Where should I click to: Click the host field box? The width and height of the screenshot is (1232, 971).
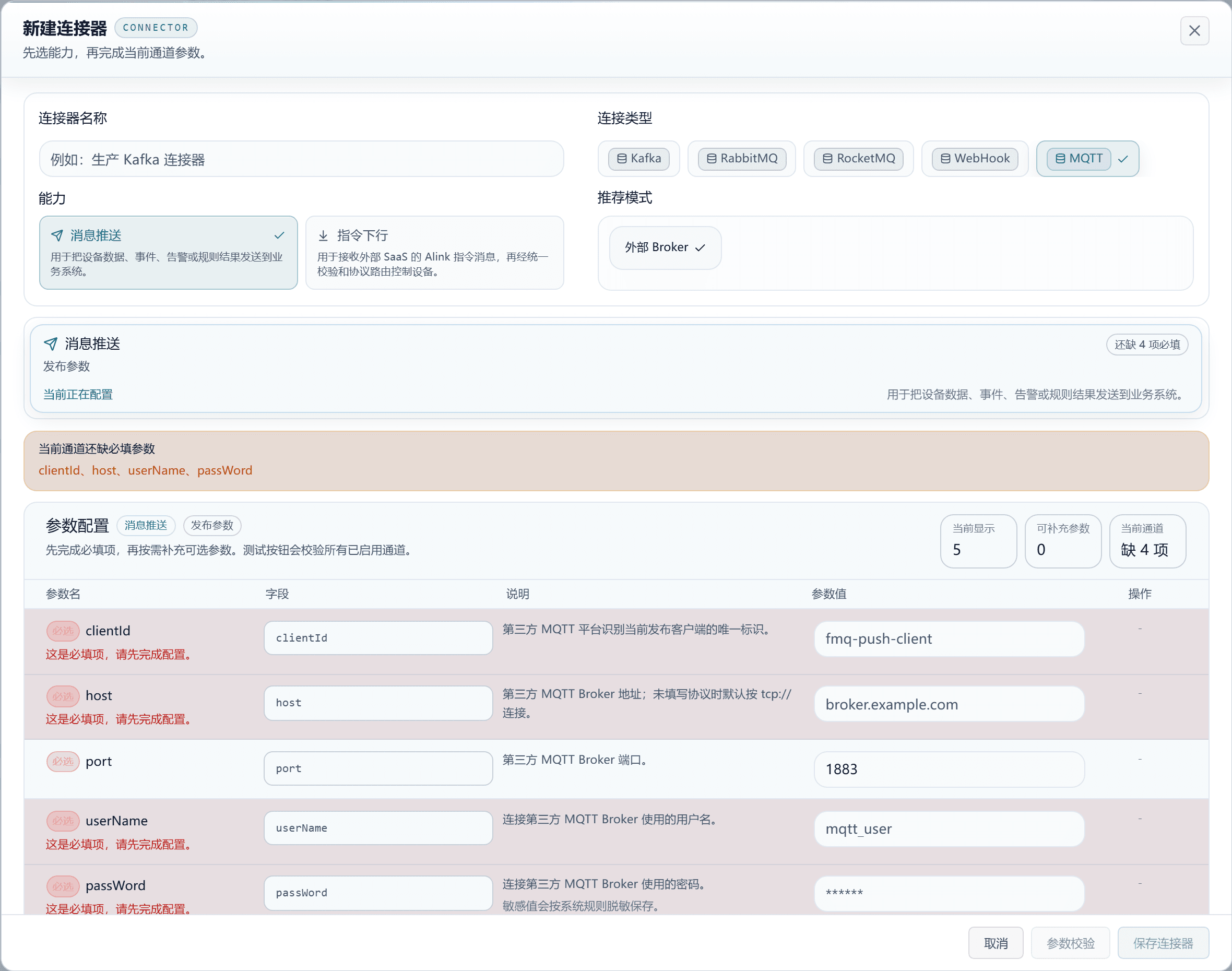click(378, 703)
